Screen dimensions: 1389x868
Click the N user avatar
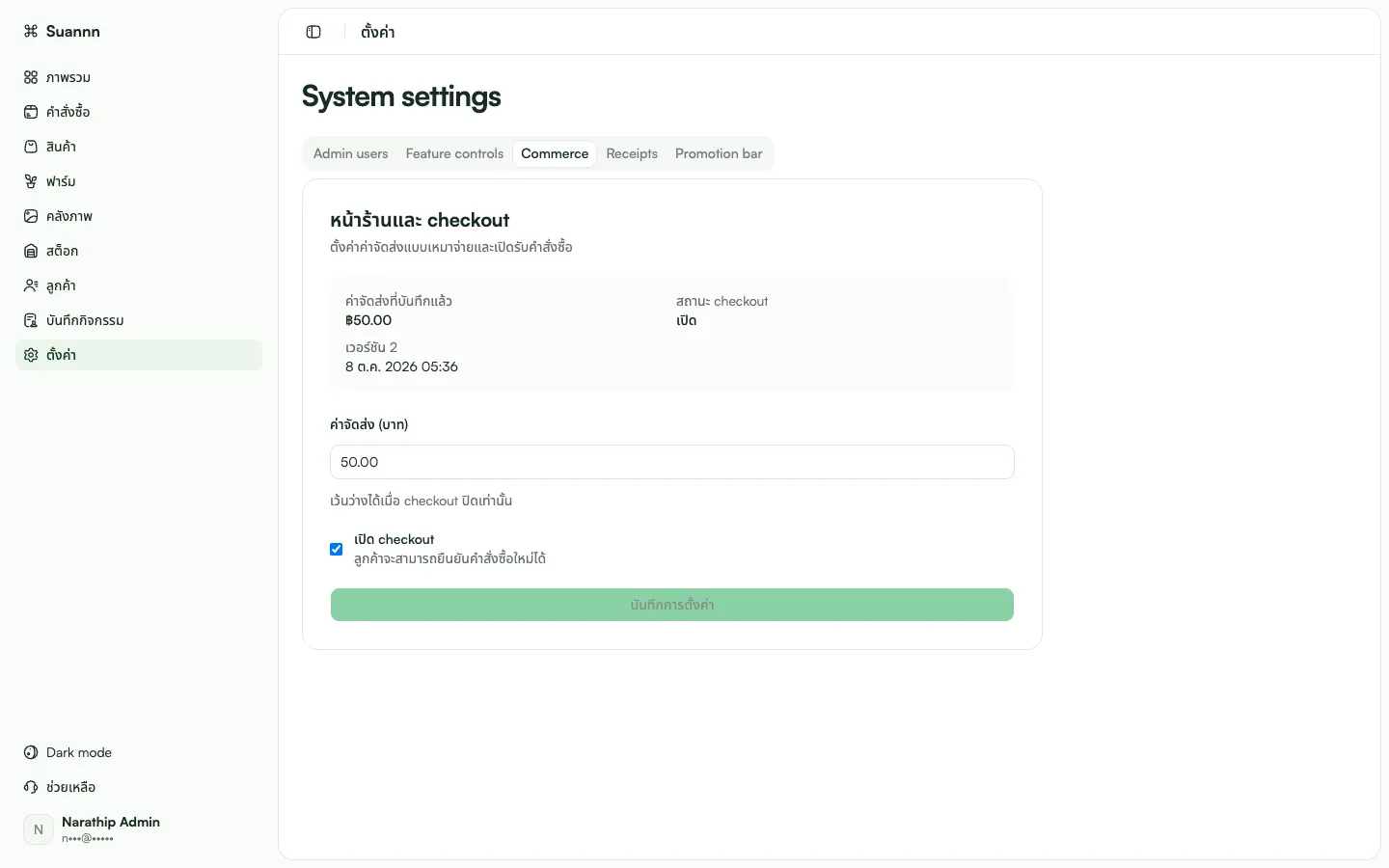coord(39,829)
